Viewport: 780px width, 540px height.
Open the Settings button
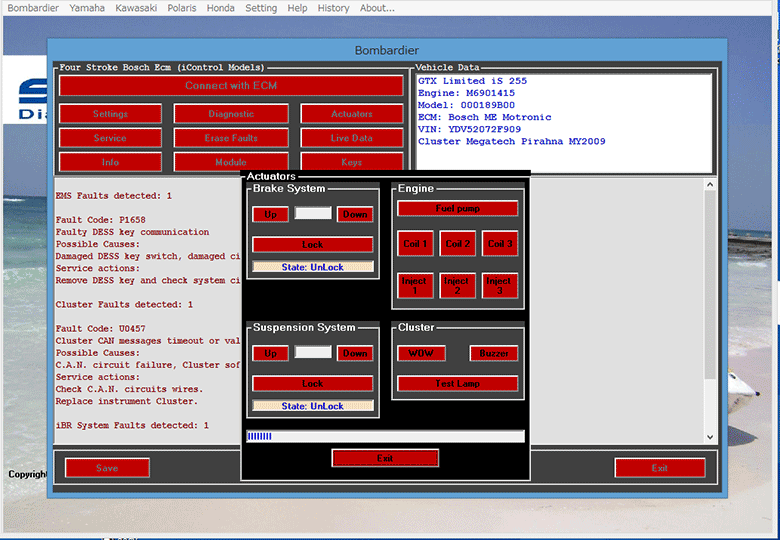[x=110, y=114]
